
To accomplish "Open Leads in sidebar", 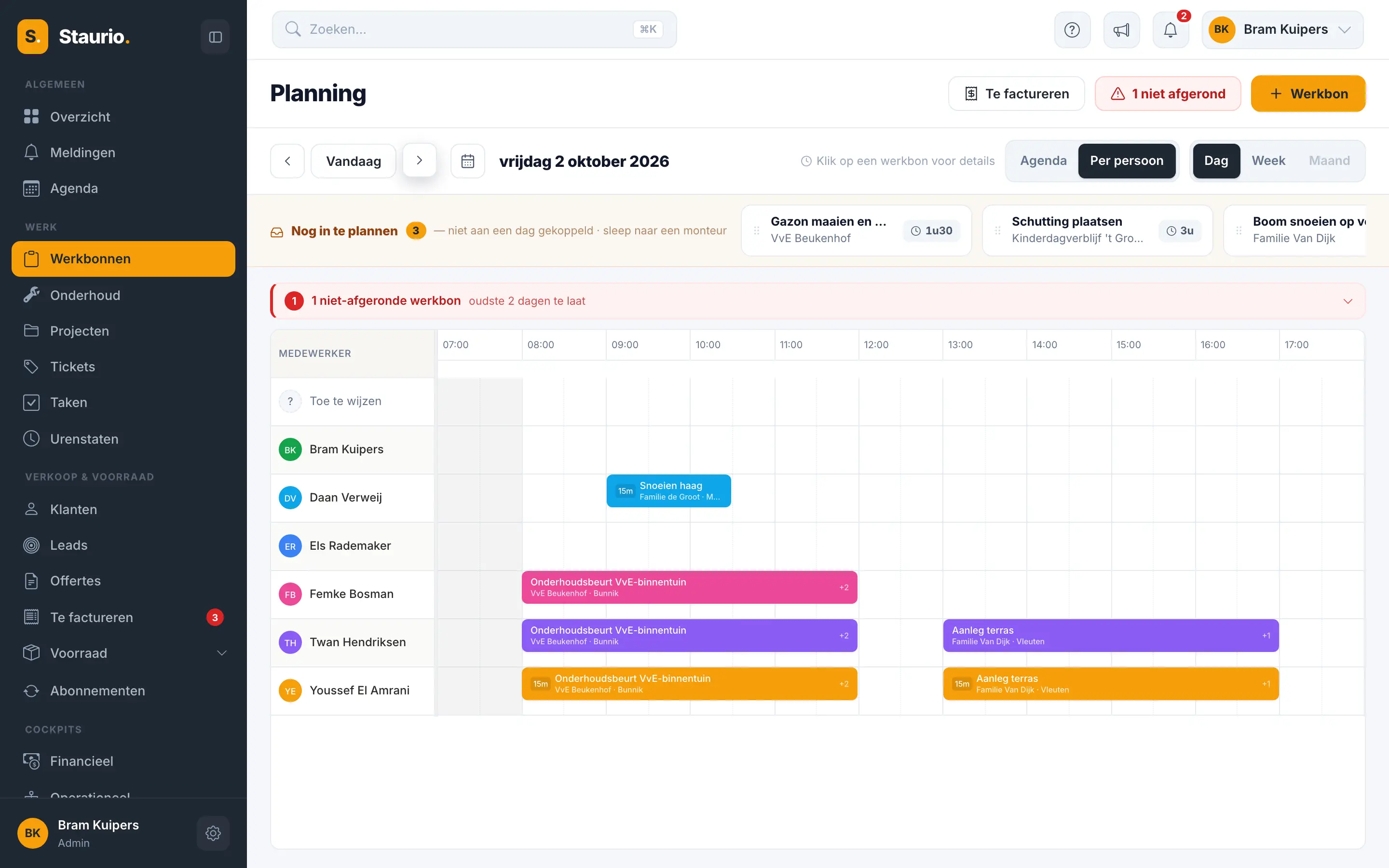I will click(123, 545).
